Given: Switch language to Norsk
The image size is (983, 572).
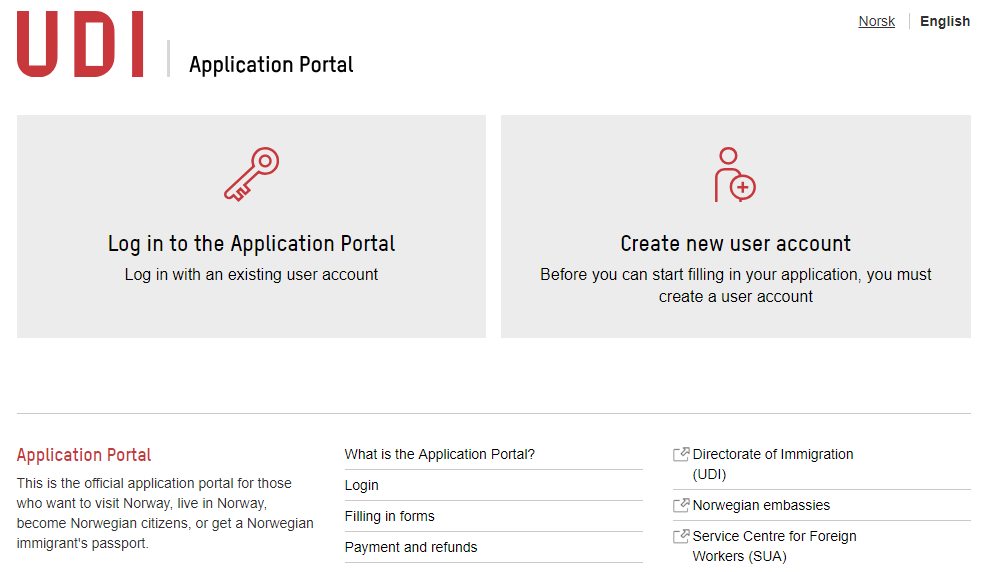Looking at the screenshot, I should [x=876, y=21].
